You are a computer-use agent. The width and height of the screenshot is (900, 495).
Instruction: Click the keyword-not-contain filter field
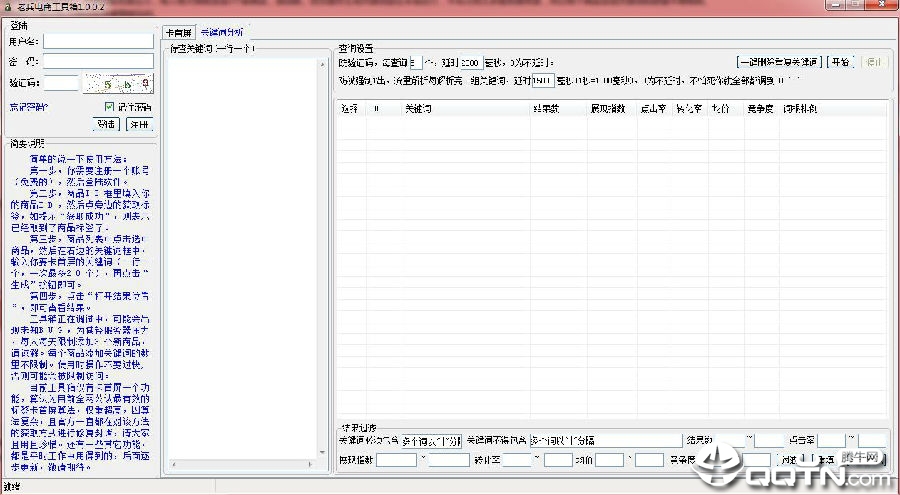pyautogui.click(x=606, y=441)
